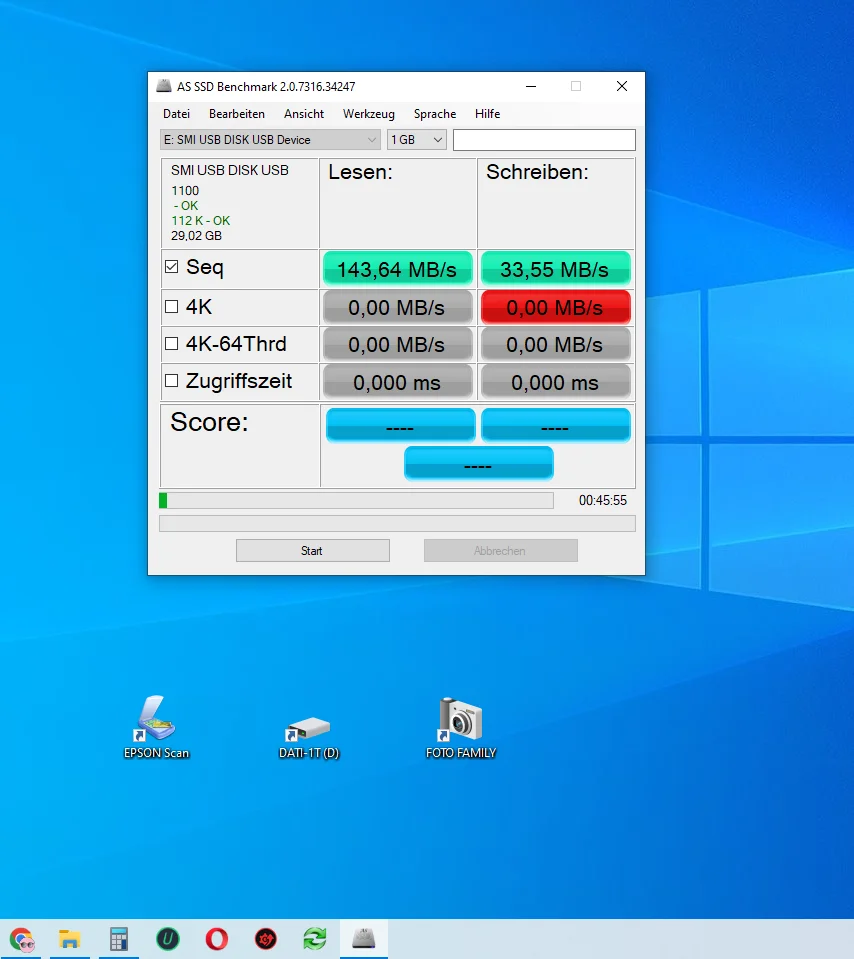Viewport: 854px width, 959px height.
Task: Click the Zugriffszeit write 0,000 ms field
Action: [x=555, y=382]
